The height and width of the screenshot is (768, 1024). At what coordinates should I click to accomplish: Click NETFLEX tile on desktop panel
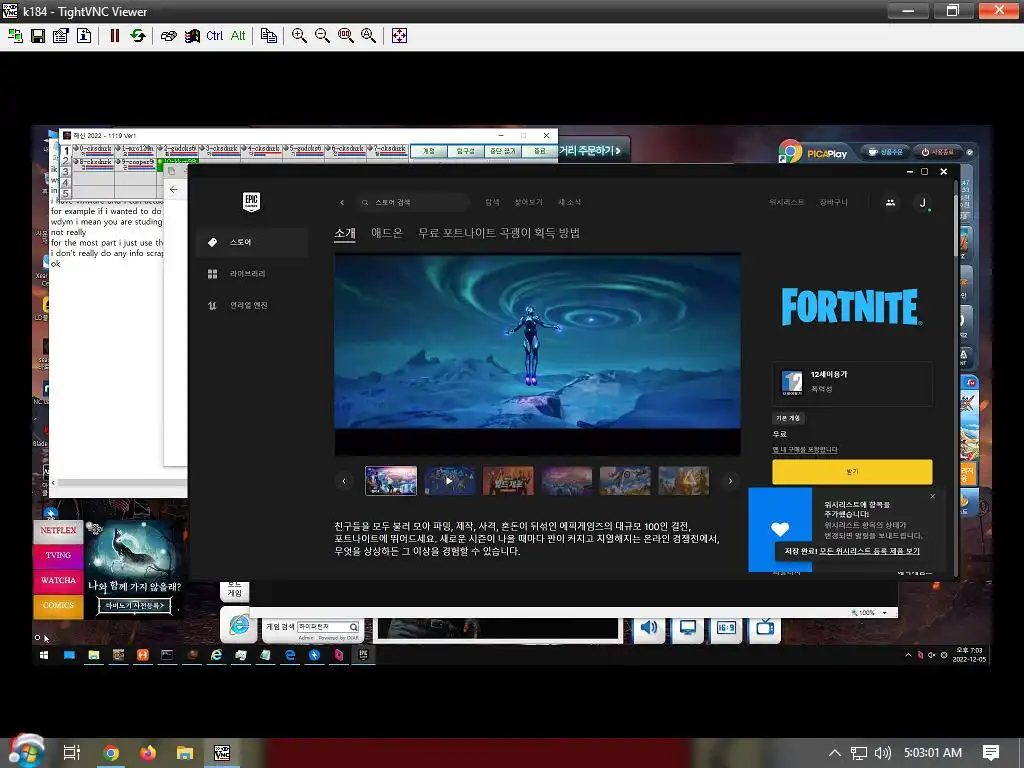point(58,530)
